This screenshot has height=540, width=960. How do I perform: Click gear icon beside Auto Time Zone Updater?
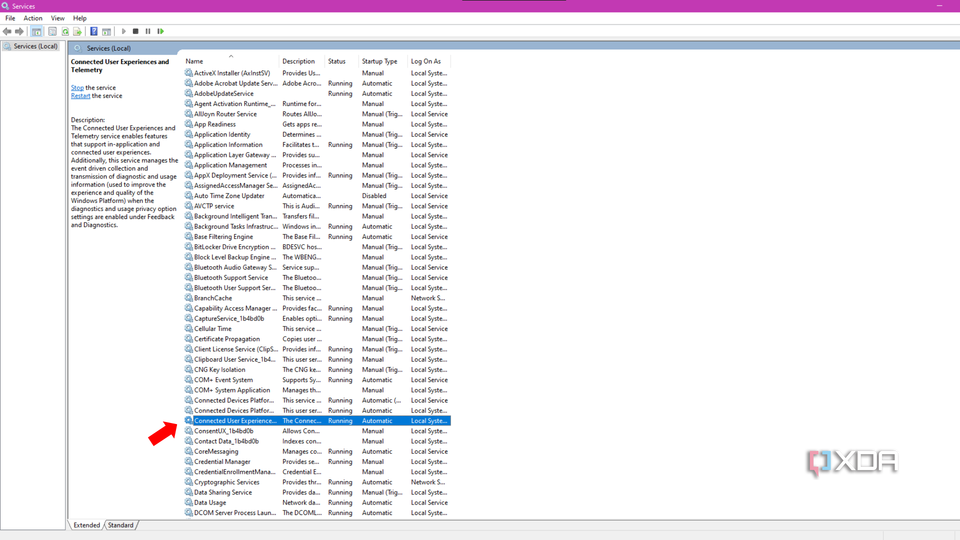click(x=189, y=196)
